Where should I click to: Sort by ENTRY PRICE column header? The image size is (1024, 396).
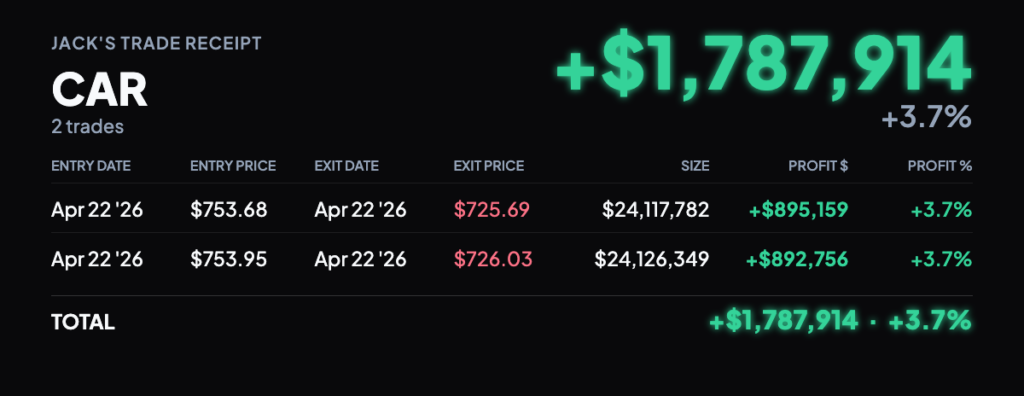(x=233, y=166)
